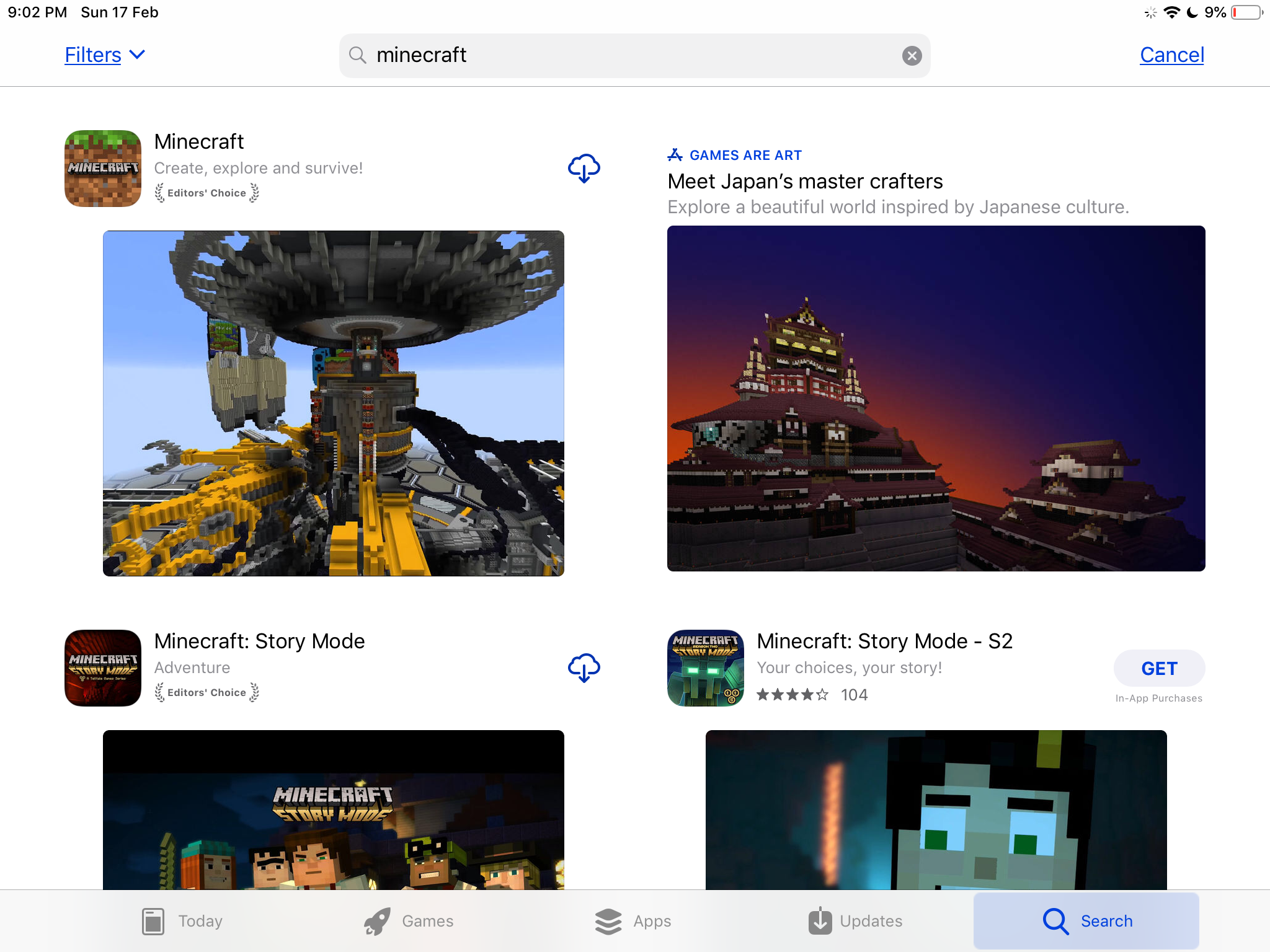This screenshot has width=1270, height=952.
Task: Expand the Filters dropdown
Action: pyautogui.click(x=105, y=55)
